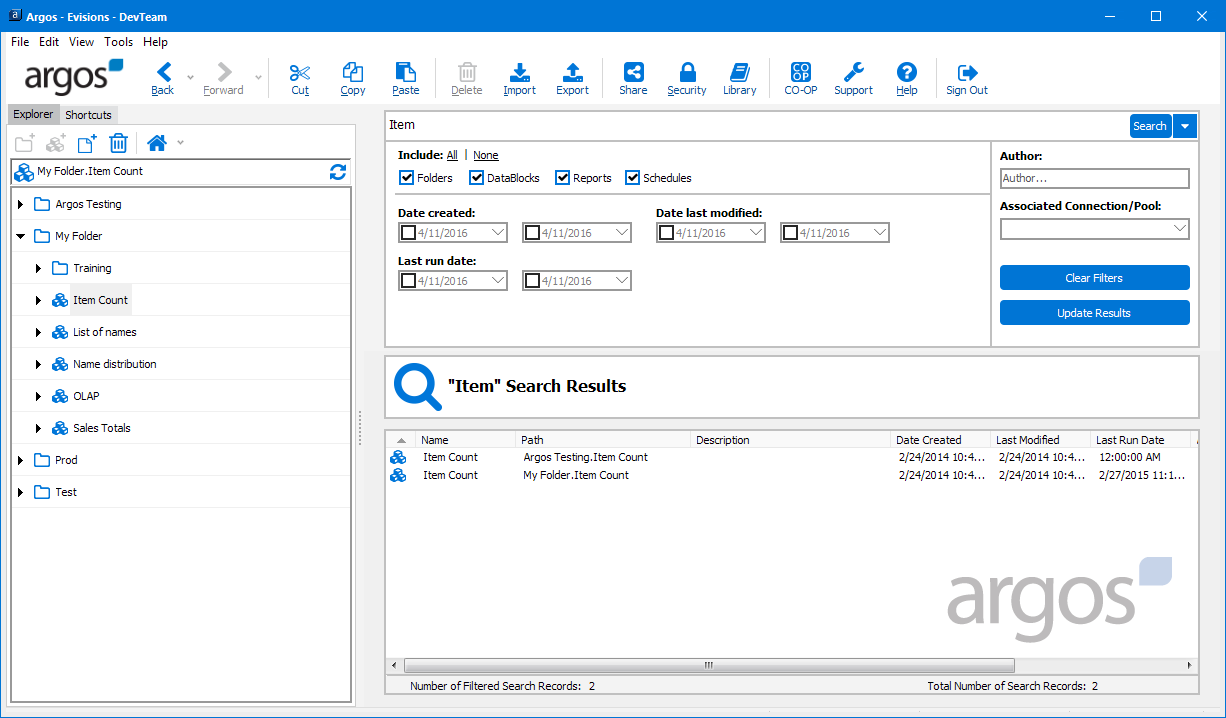This screenshot has width=1226, height=718.
Task: Click the Update Results button
Action: tap(1094, 313)
